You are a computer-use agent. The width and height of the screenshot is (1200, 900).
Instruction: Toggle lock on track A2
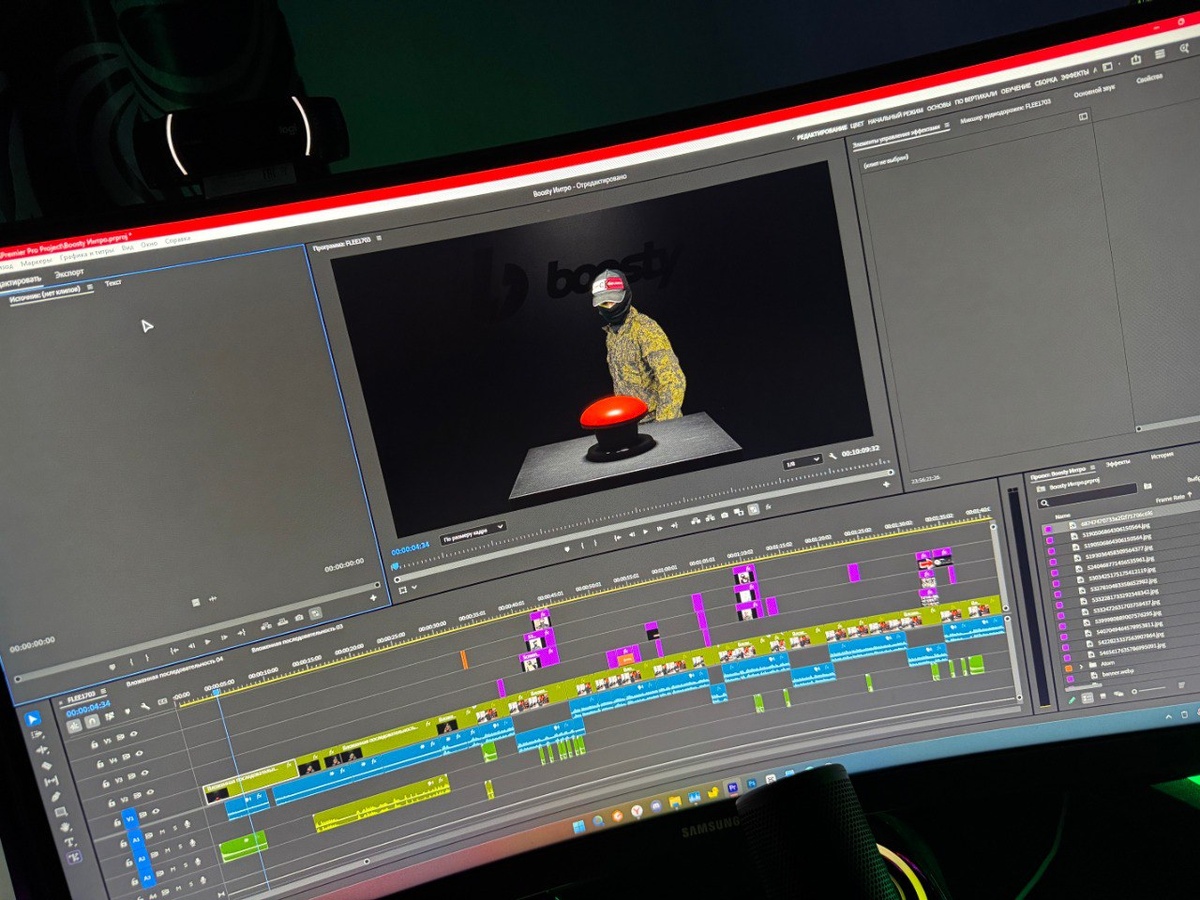click(129, 862)
